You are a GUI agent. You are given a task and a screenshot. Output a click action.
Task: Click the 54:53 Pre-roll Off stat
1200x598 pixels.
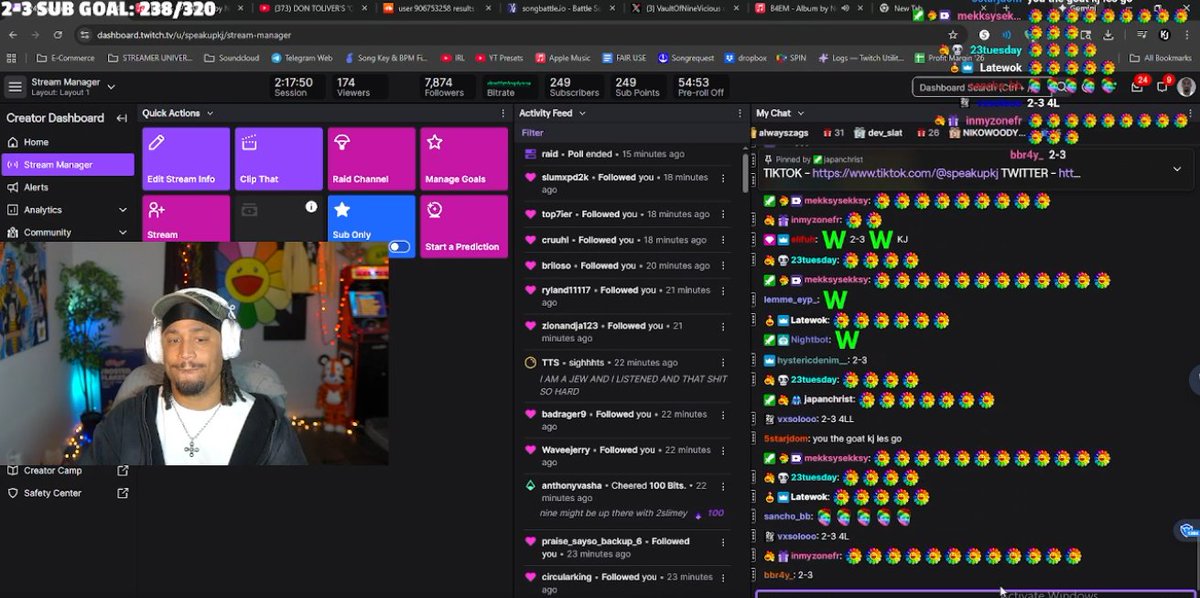coord(700,87)
